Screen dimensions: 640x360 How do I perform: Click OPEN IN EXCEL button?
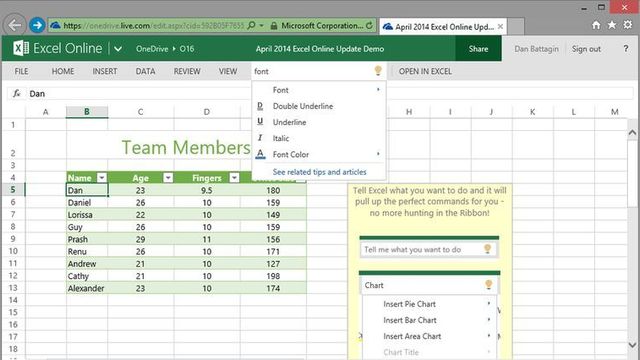(x=425, y=71)
